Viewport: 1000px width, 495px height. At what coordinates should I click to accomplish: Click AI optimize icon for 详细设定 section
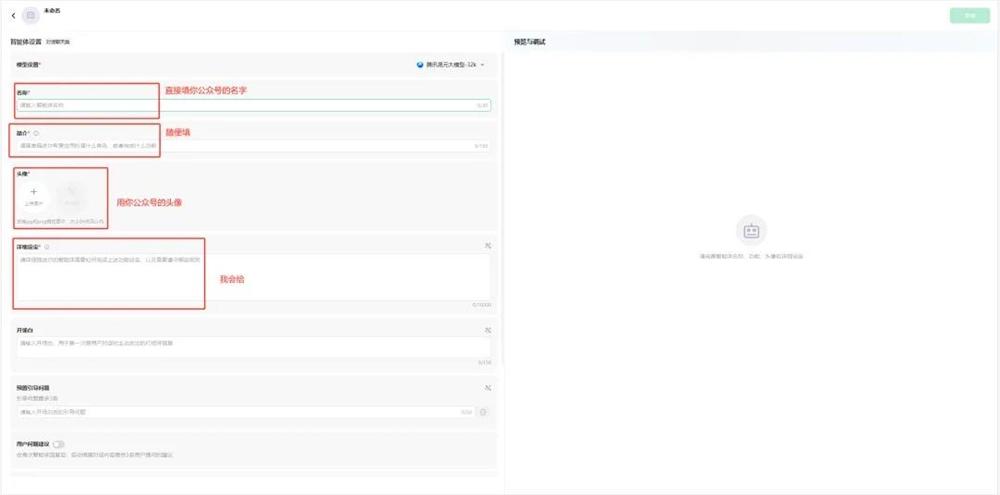pyautogui.click(x=488, y=246)
